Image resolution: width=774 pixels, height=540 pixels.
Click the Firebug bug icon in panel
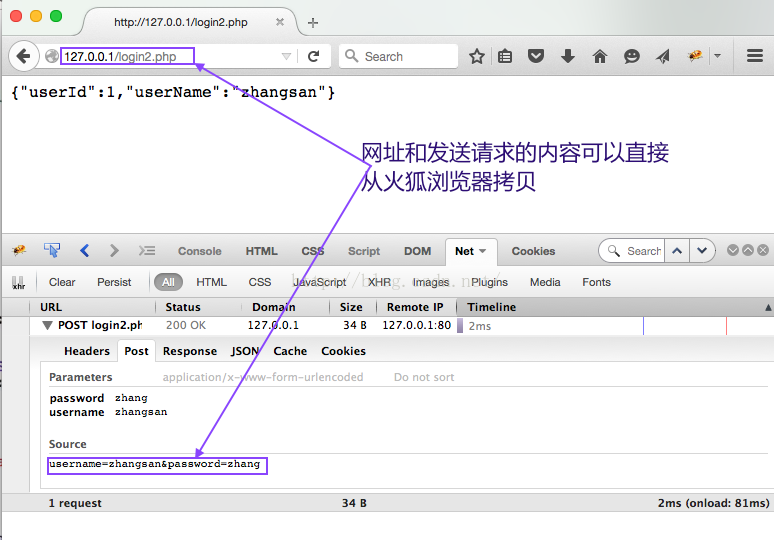tap(19, 251)
